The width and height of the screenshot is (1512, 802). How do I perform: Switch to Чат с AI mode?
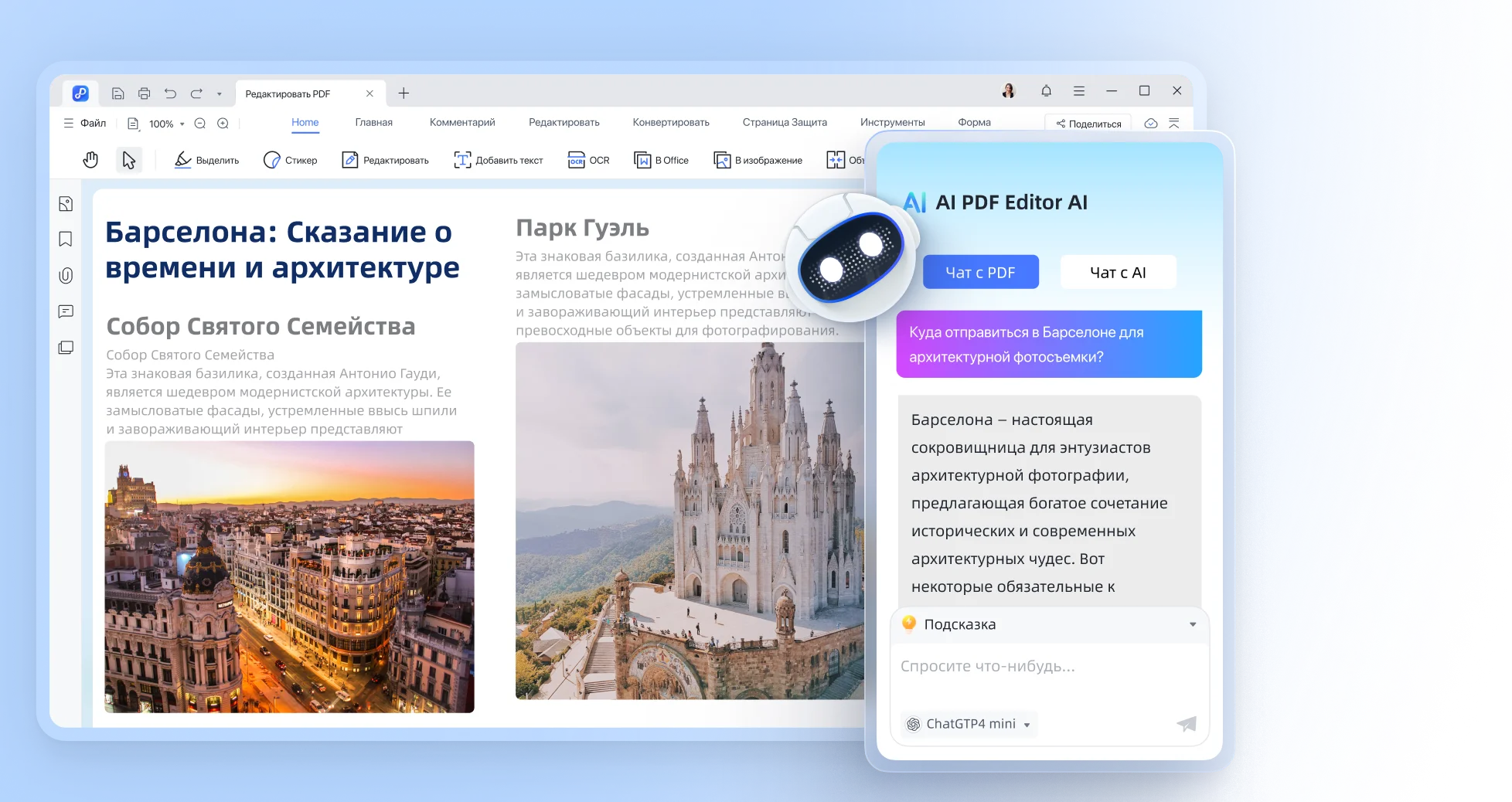pos(1118,272)
